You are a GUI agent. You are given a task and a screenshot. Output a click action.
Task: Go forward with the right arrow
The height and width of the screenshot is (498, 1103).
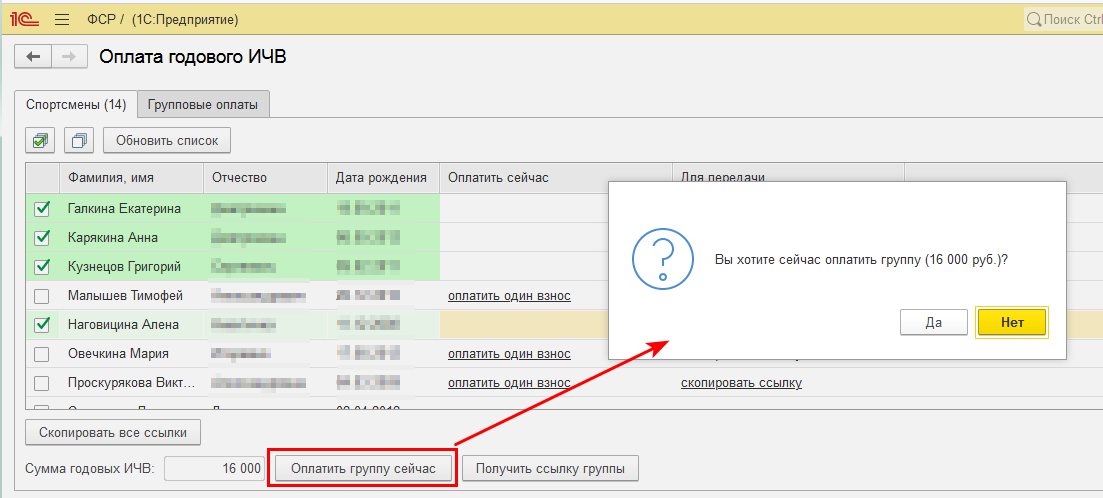(68, 57)
